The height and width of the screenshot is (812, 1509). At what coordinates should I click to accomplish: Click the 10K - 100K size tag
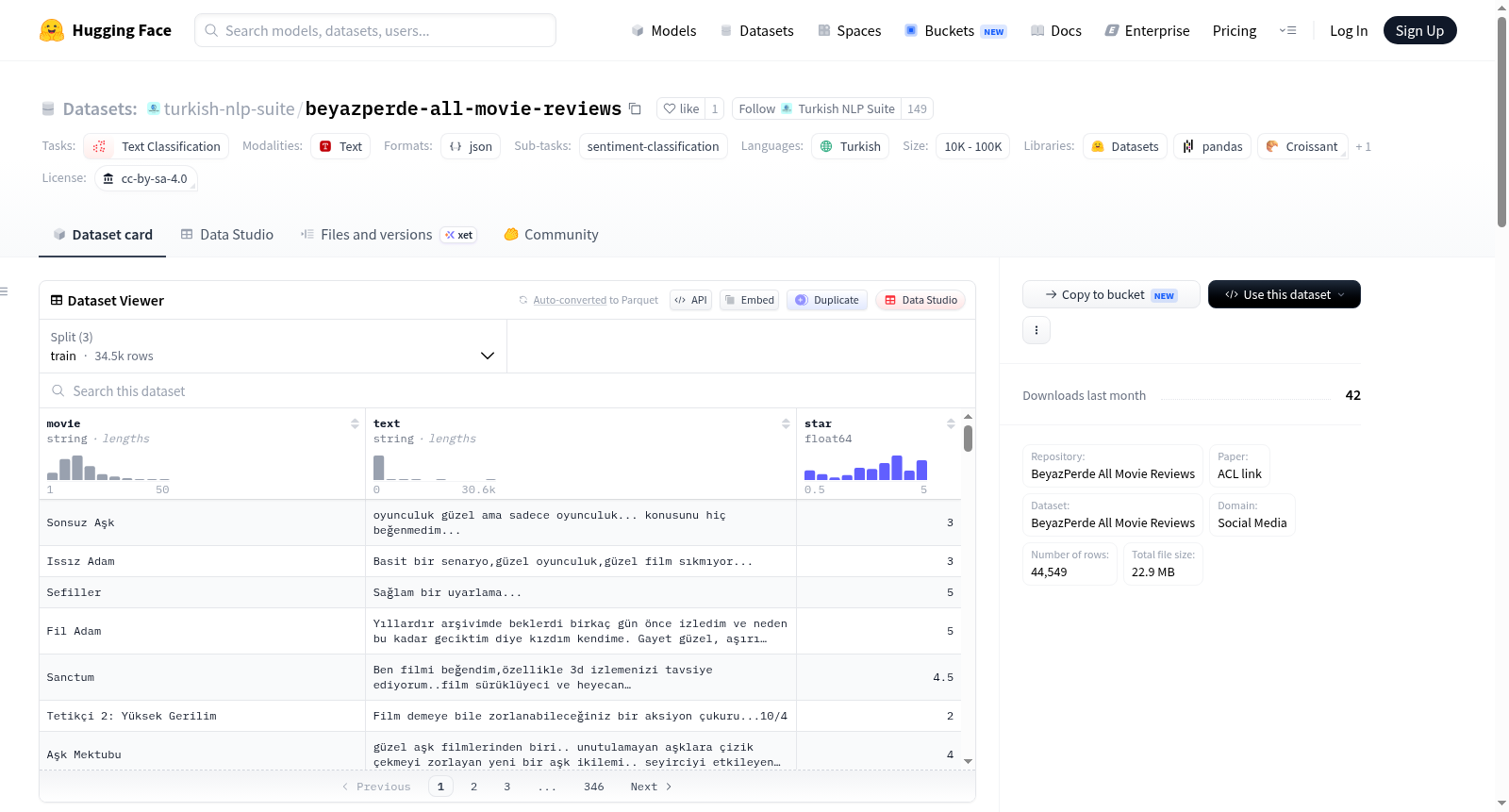[x=972, y=146]
